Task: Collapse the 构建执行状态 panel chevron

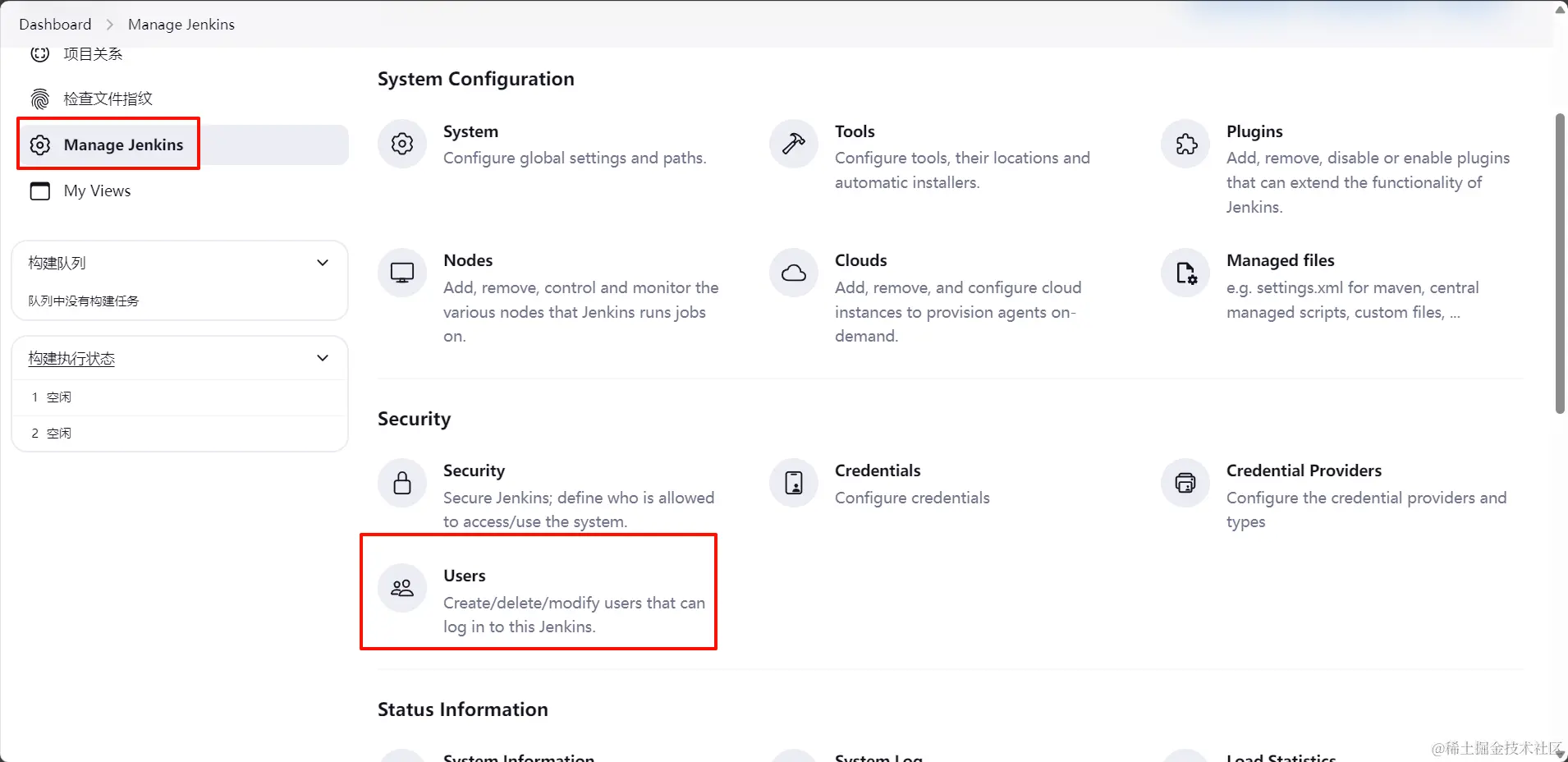Action: click(323, 358)
